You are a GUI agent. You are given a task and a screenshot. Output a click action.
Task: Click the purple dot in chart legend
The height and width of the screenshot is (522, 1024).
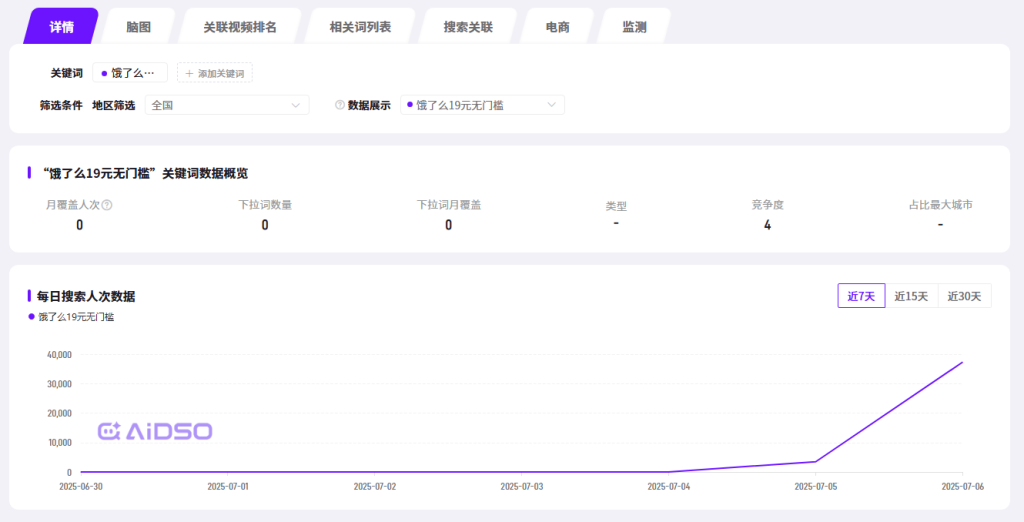click(x=31, y=317)
